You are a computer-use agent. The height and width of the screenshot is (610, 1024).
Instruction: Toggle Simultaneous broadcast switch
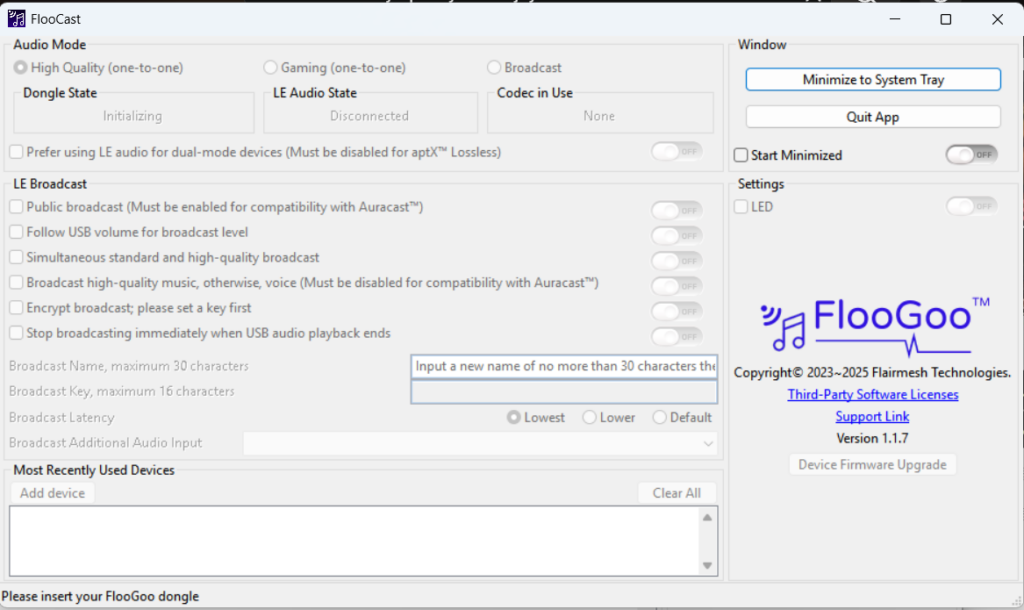[x=677, y=261]
